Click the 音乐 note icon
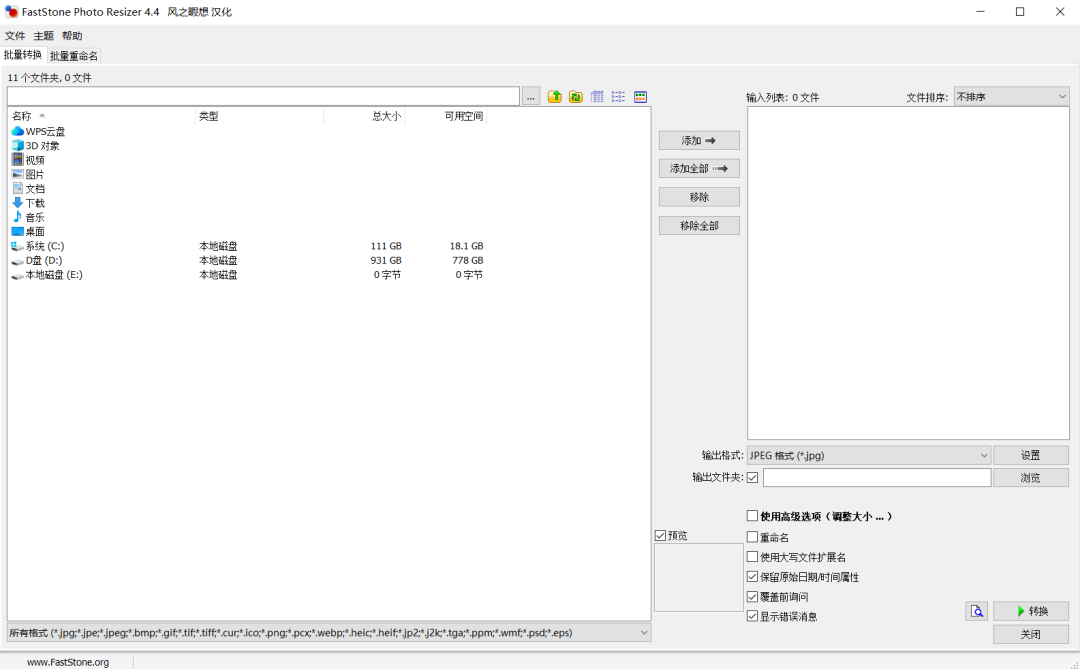This screenshot has width=1080, height=669. click(17, 217)
